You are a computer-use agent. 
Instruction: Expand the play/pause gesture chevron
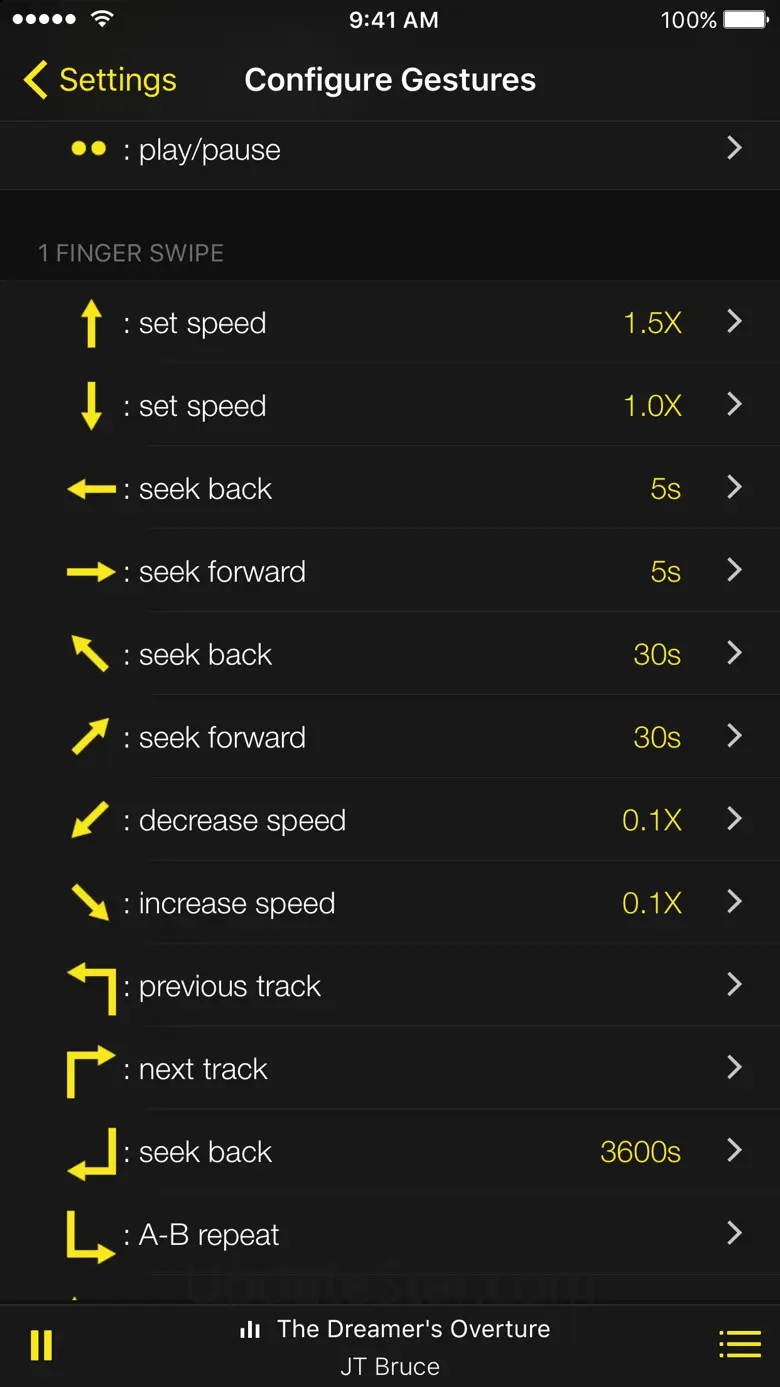tap(734, 149)
